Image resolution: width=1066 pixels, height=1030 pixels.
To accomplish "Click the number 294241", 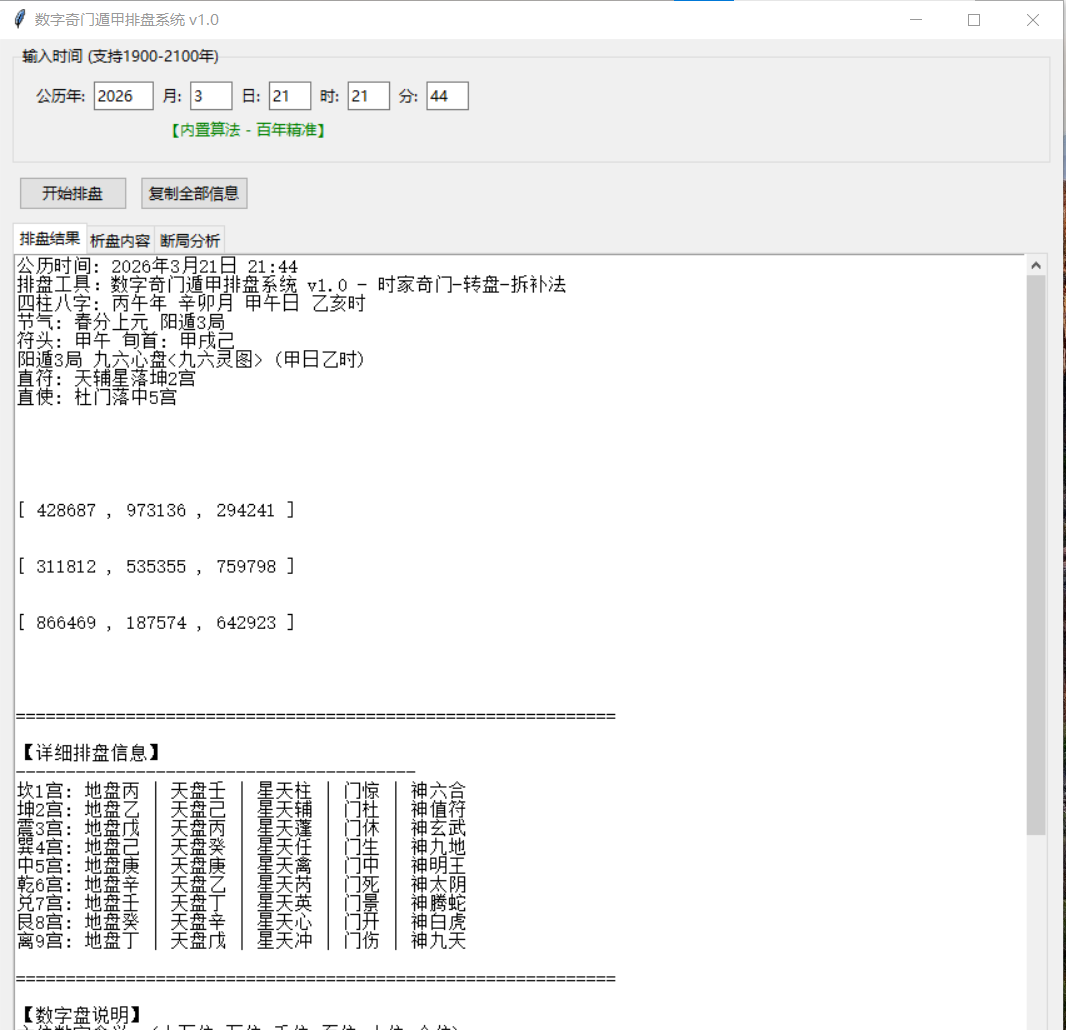I will (x=245, y=511).
